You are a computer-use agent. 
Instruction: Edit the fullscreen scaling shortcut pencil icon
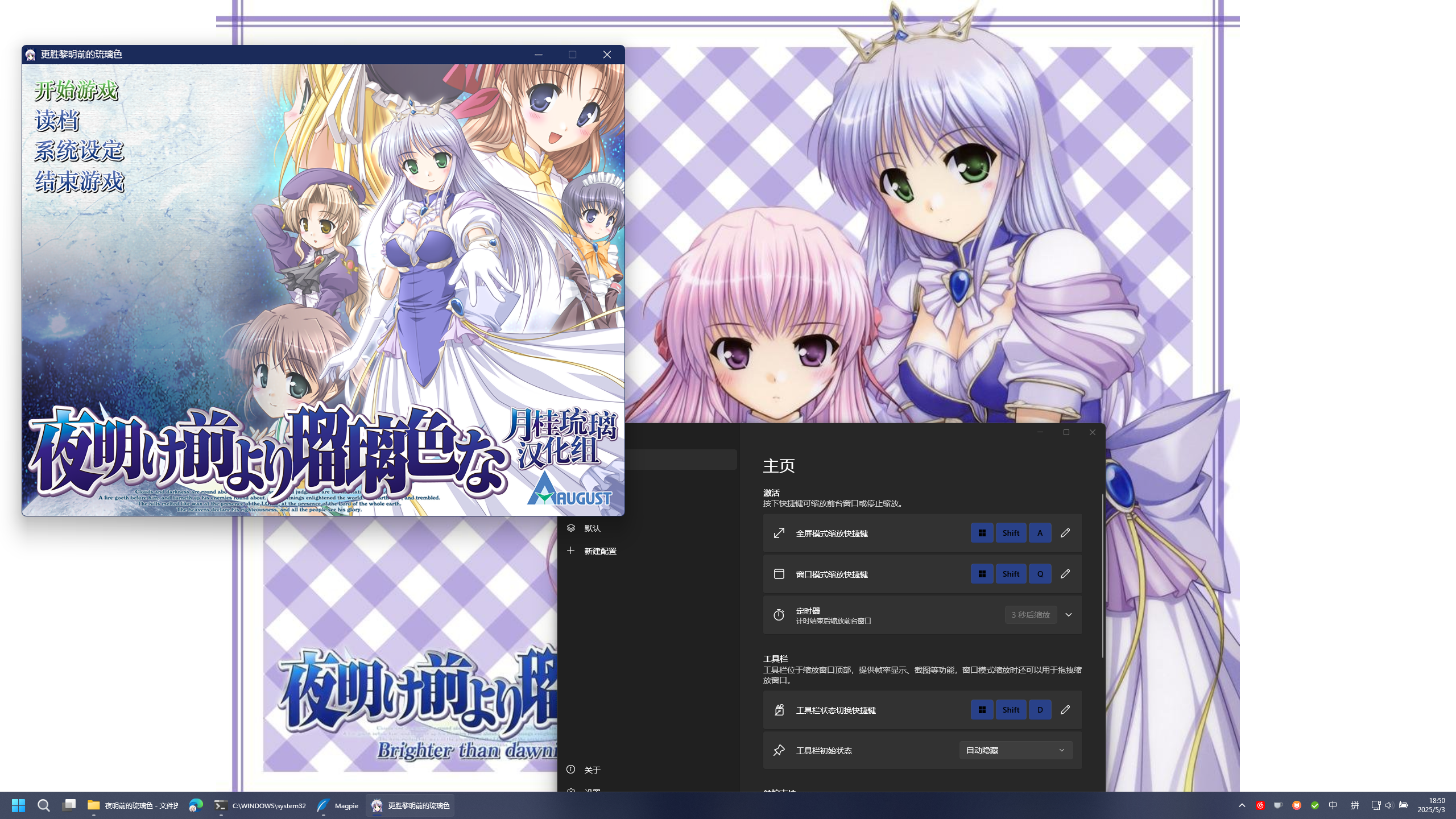coord(1065,533)
